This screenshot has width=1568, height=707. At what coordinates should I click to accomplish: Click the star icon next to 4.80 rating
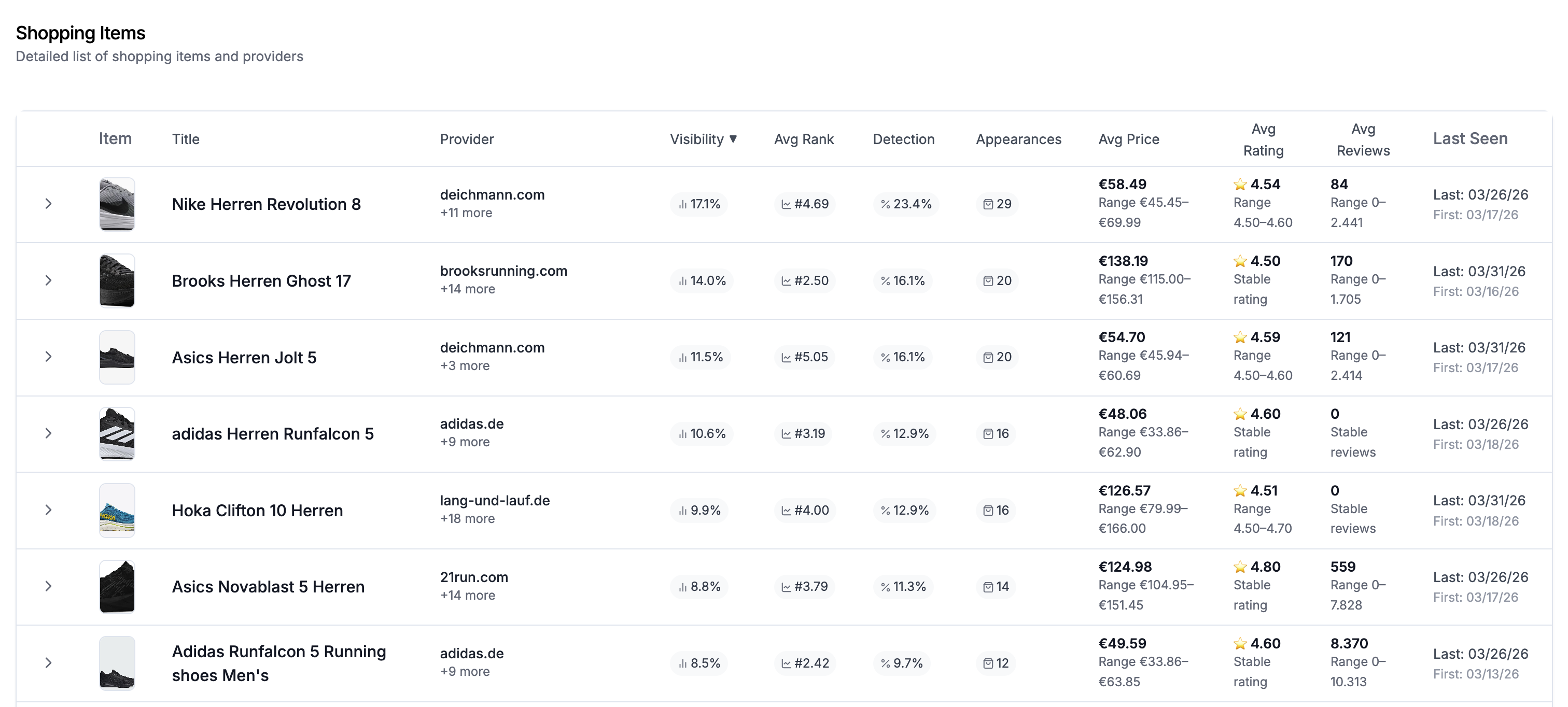pyautogui.click(x=1240, y=567)
